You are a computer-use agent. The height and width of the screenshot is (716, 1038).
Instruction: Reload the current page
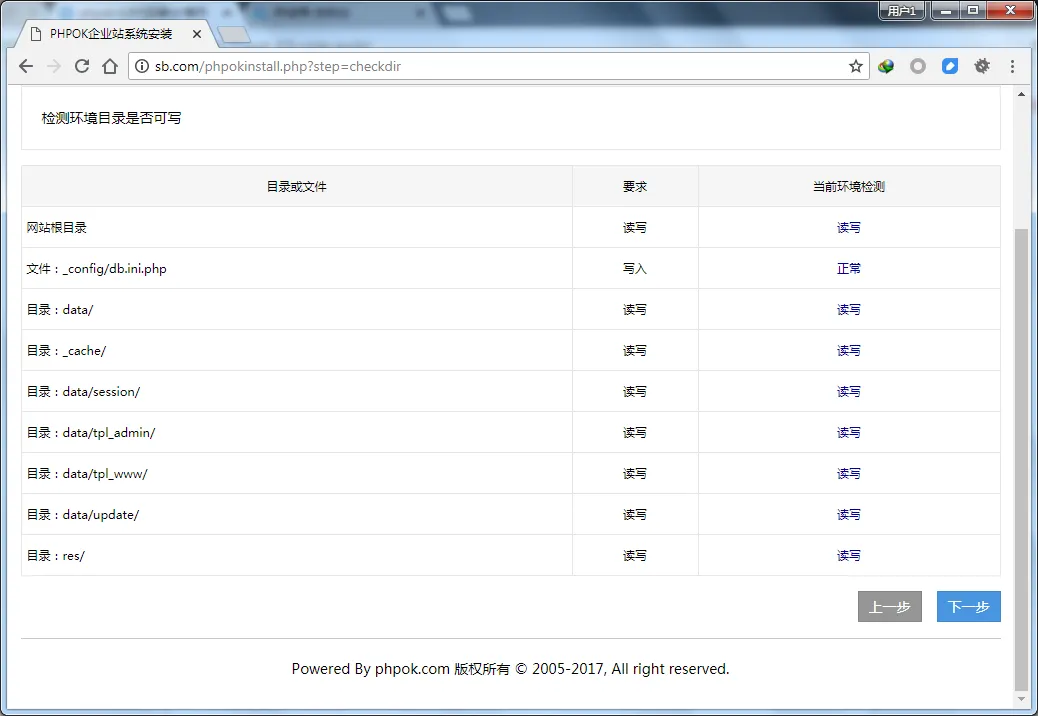(x=82, y=66)
